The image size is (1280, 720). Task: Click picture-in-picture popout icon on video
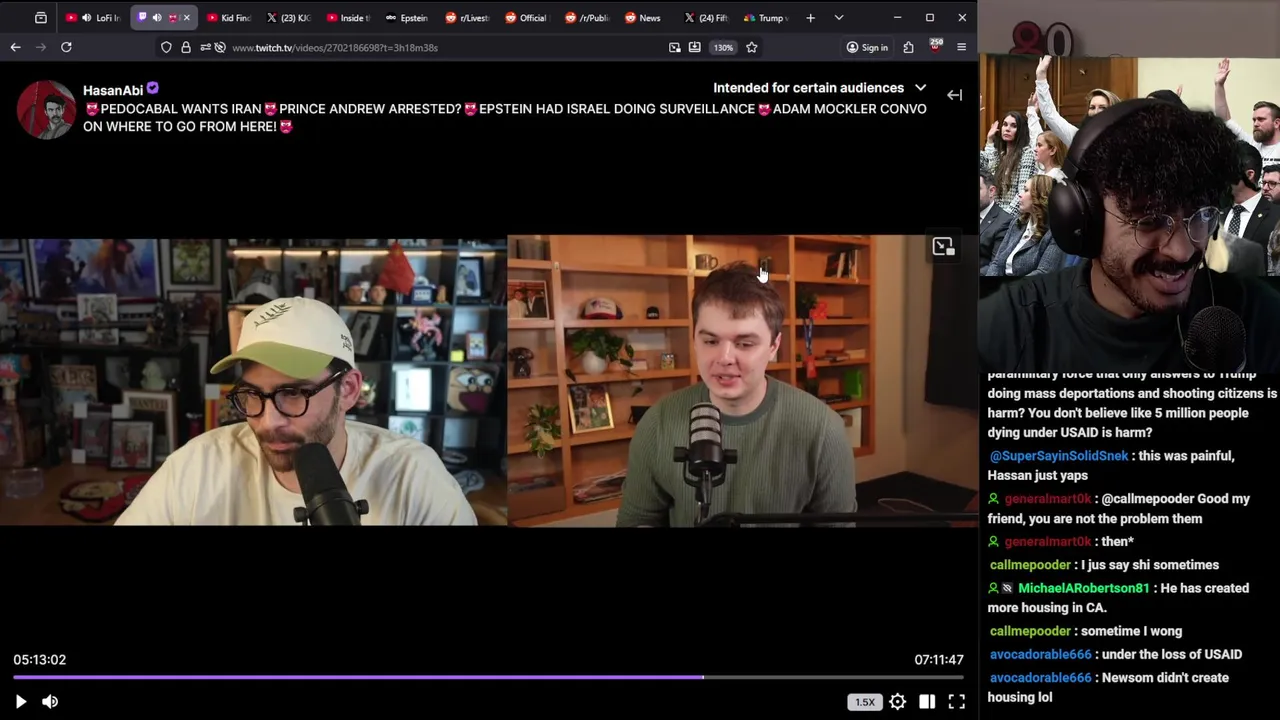943,247
